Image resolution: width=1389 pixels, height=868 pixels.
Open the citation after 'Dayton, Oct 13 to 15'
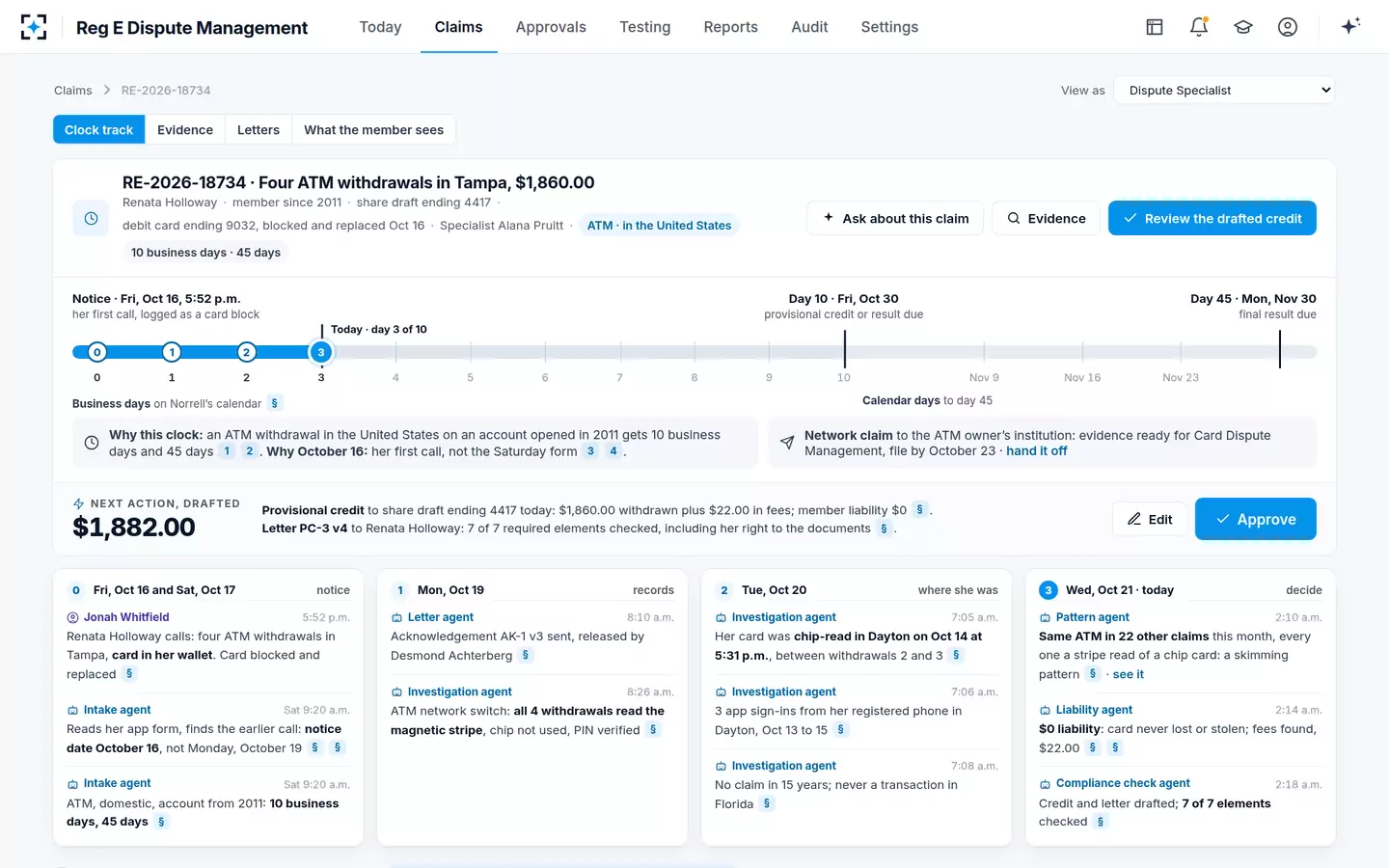[841, 730]
